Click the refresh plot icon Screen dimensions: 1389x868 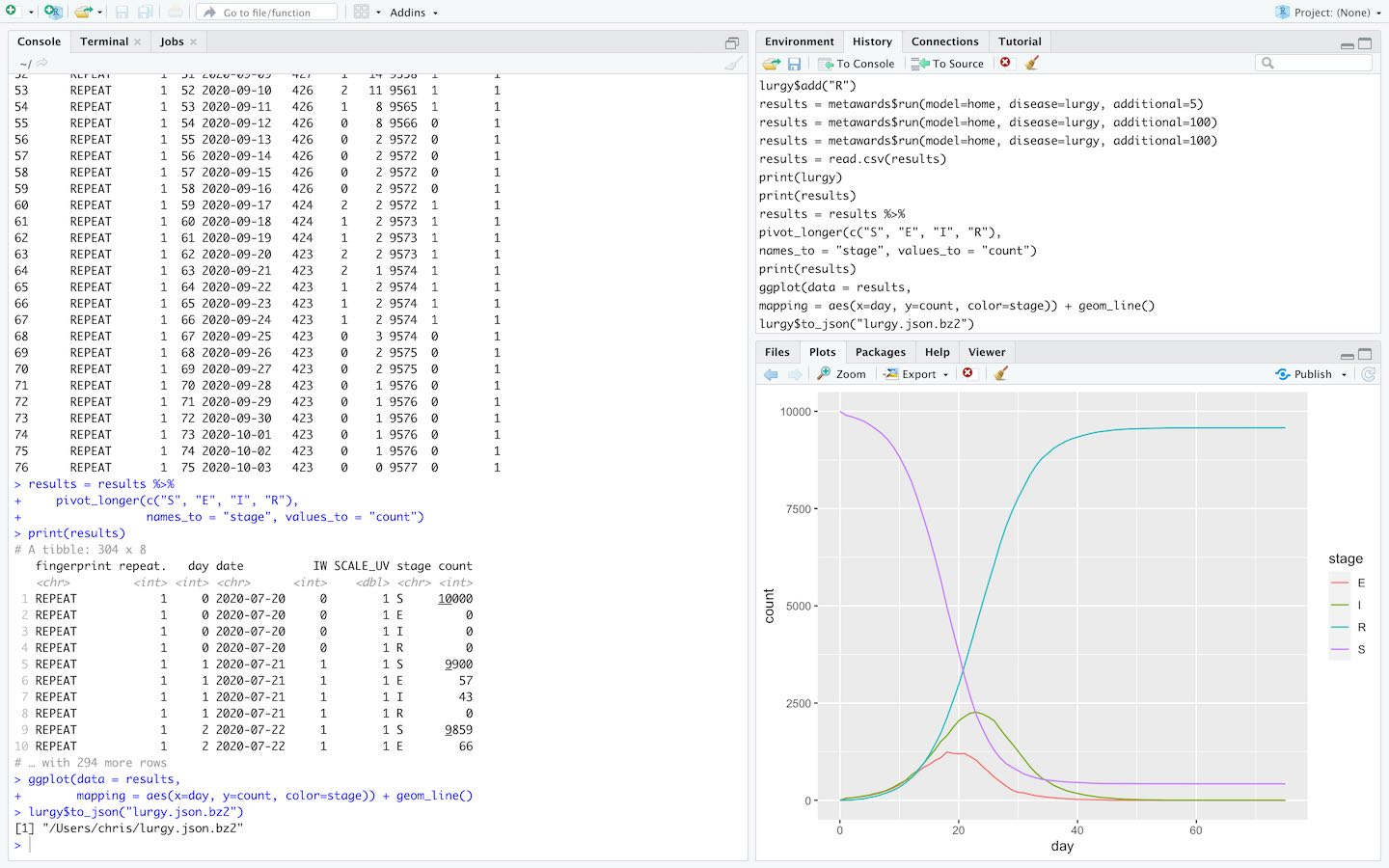point(1368,374)
